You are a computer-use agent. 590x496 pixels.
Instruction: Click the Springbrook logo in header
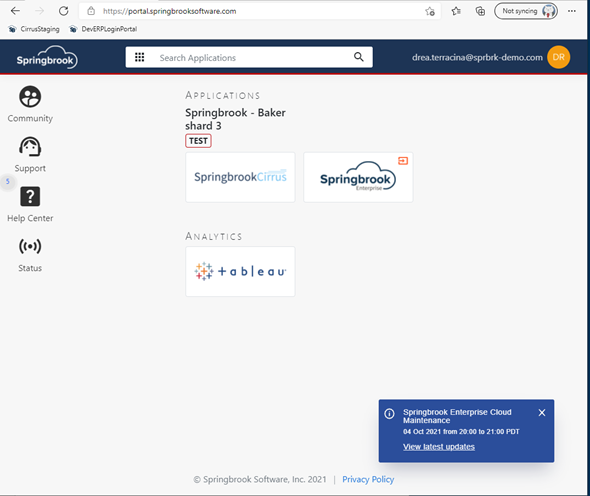click(x=47, y=58)
